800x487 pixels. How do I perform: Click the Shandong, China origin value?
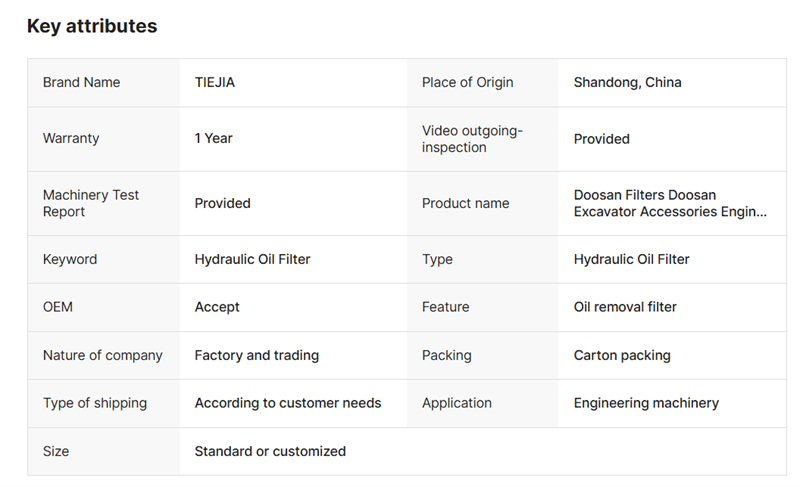(627, 83)
